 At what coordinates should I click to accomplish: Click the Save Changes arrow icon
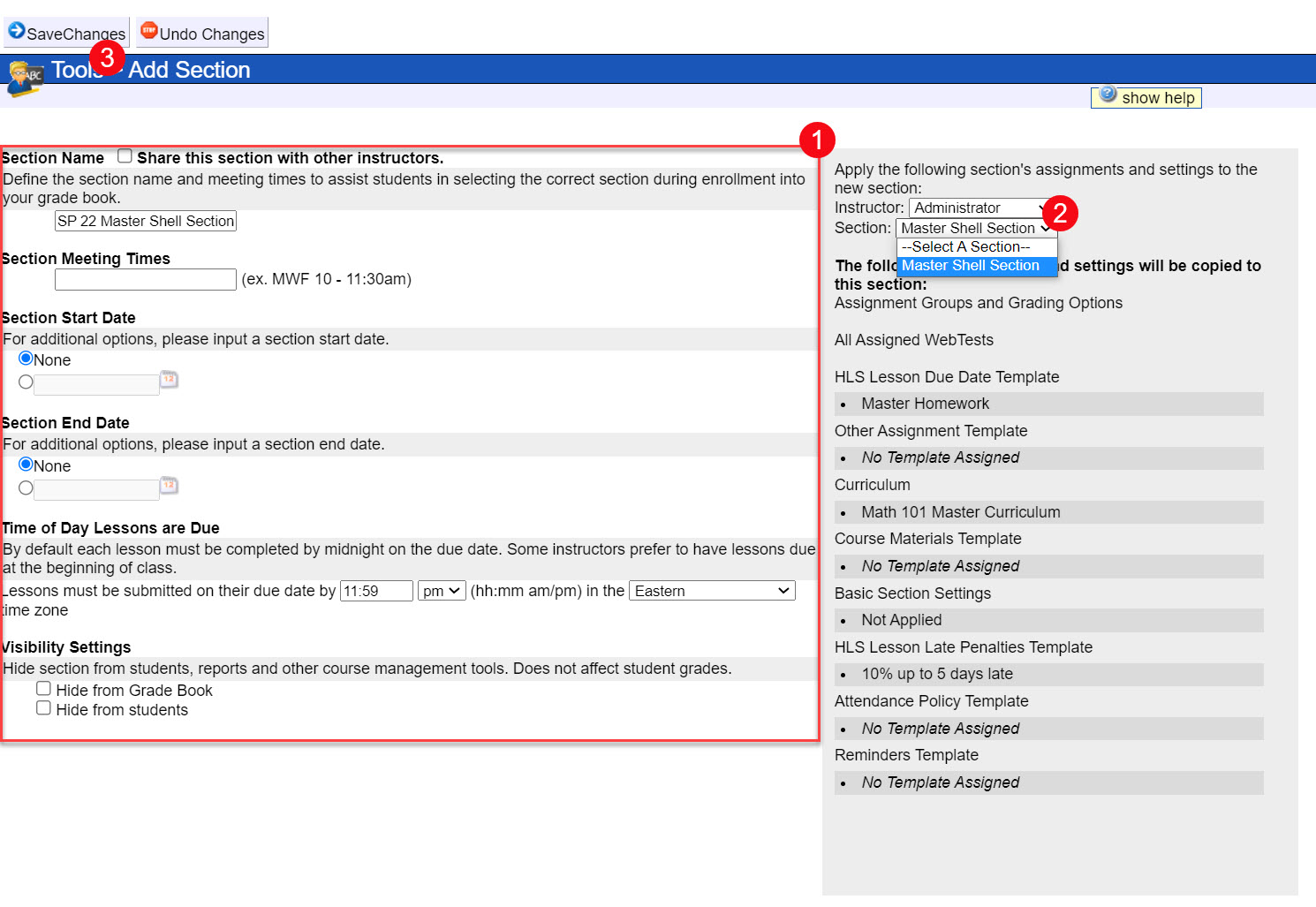point(16,31)
